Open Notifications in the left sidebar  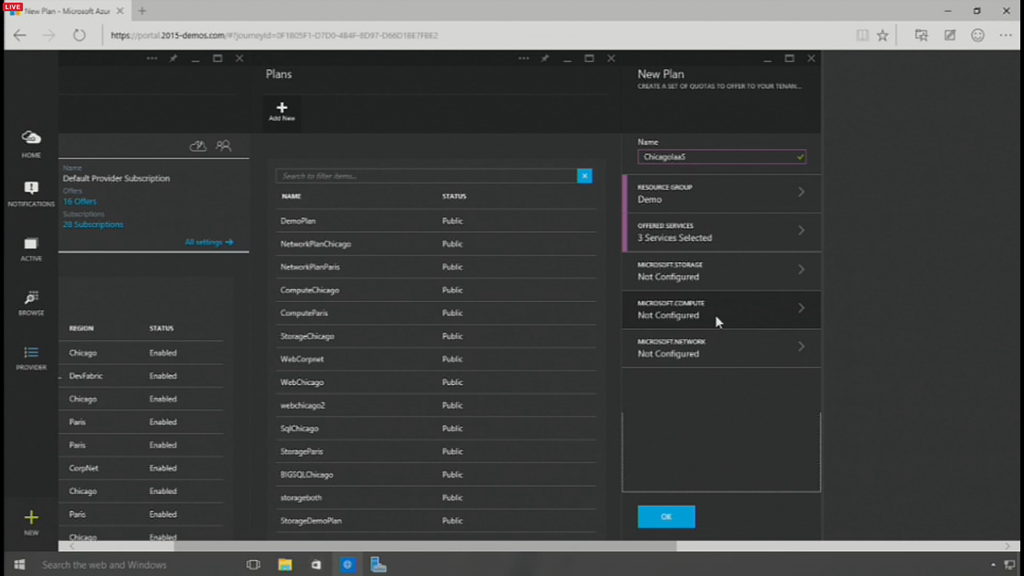point(31,192)
